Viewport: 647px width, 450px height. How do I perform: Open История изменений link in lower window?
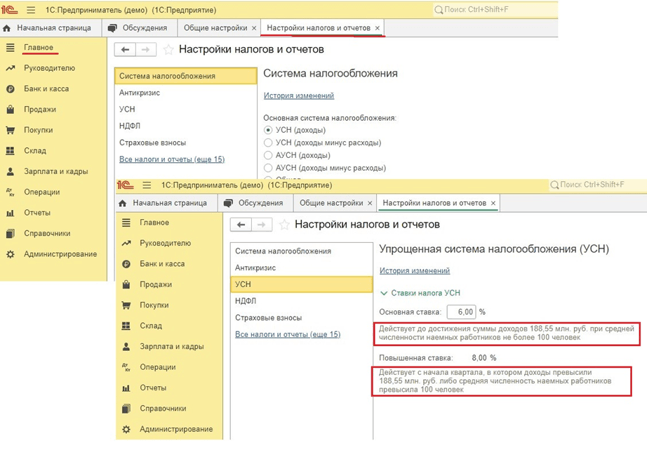pos(415,271)
